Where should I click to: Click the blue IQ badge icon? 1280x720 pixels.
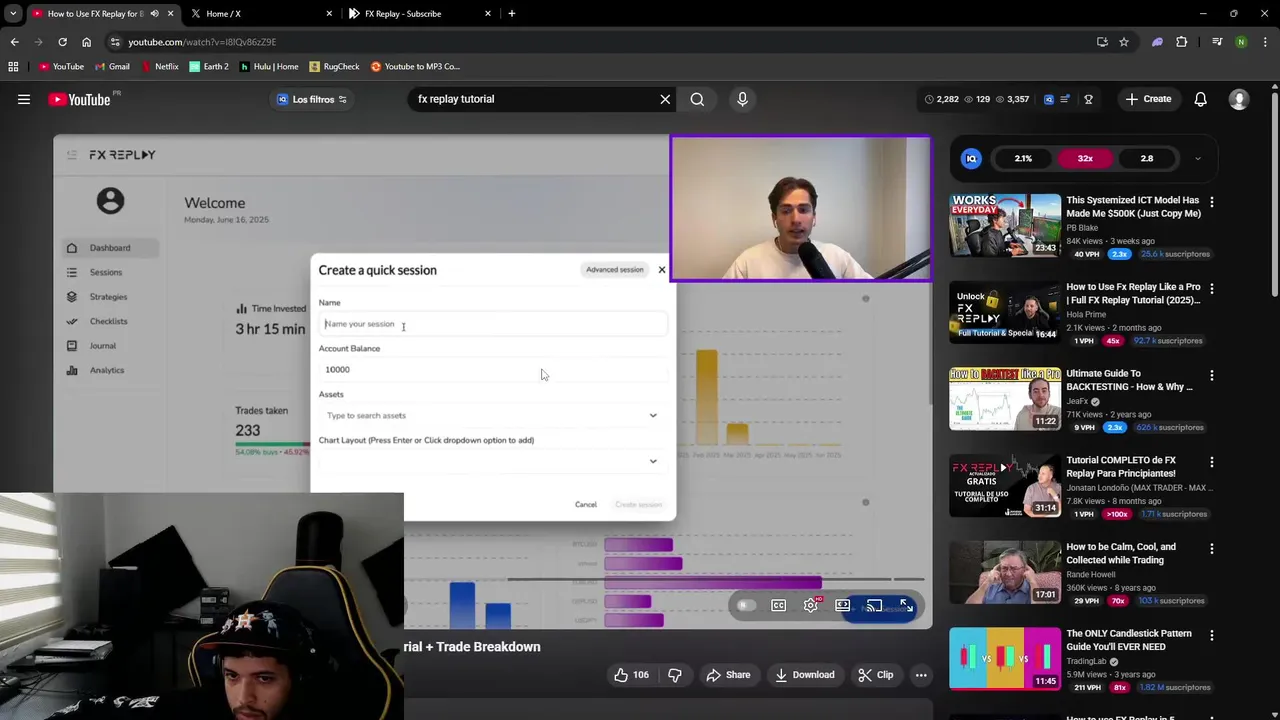point(971,158)
